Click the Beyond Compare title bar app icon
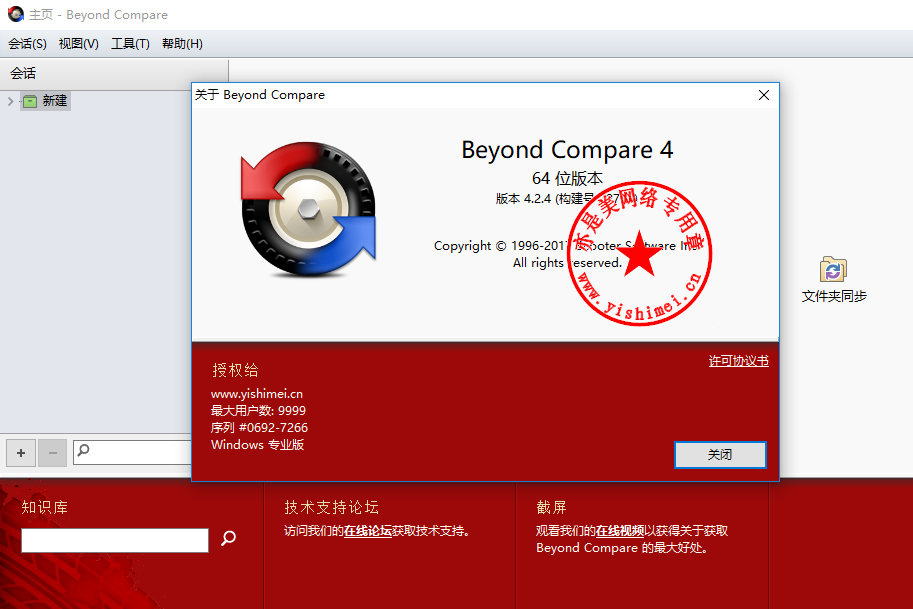913x609 pixels. pyautogui.click(x=16, y=14)
